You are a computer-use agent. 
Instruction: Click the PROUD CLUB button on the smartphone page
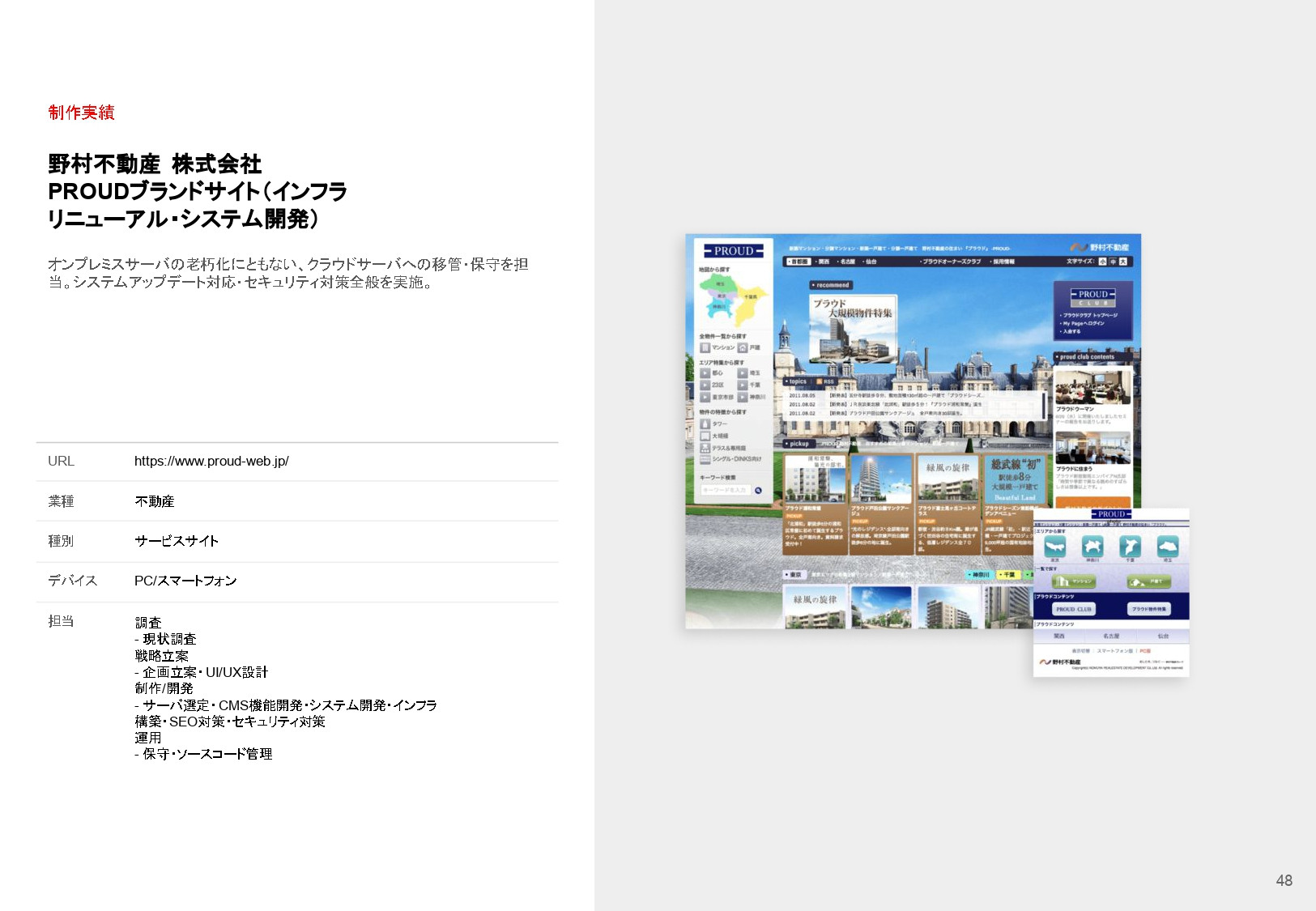(1074, 609)
